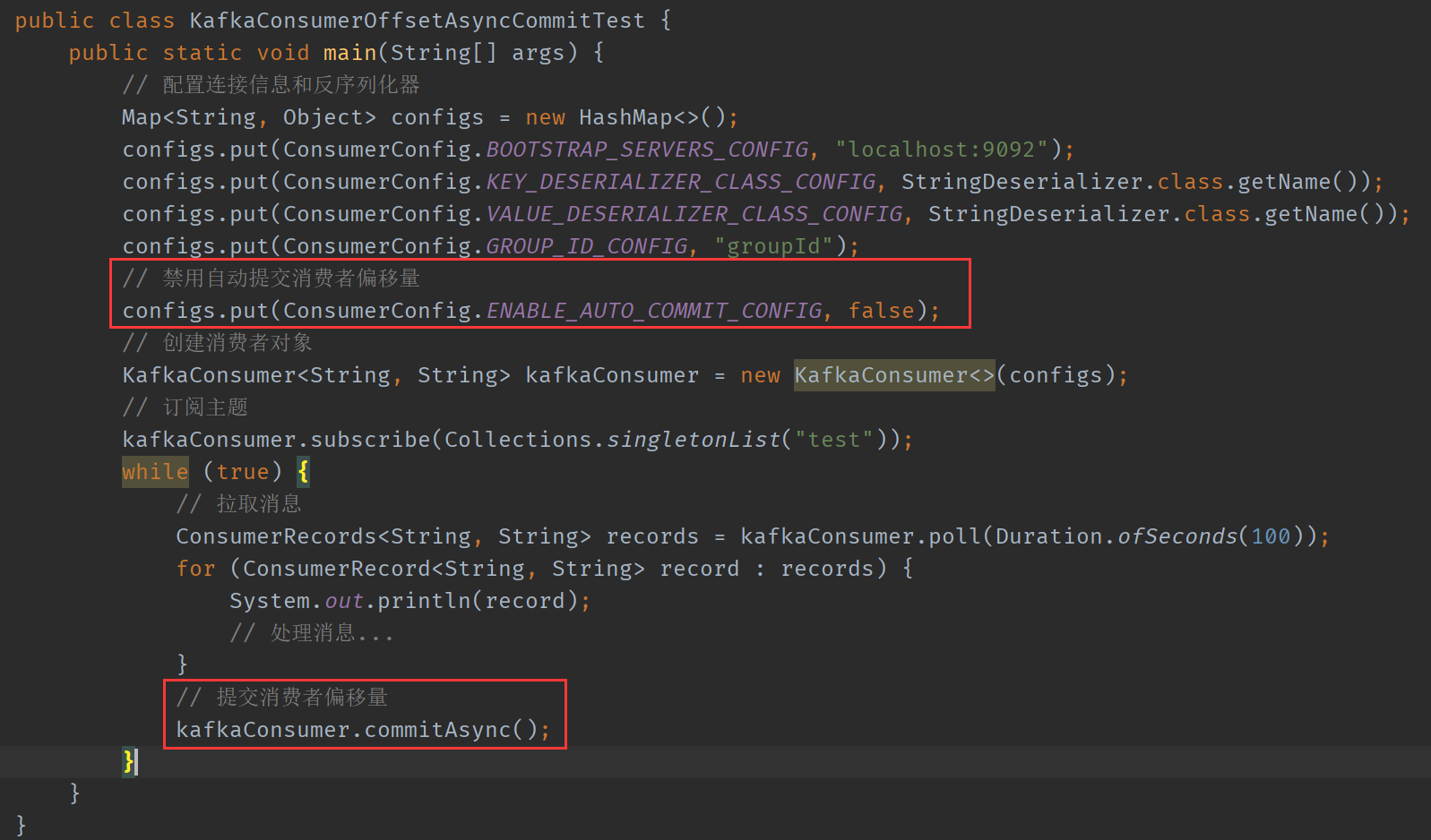The height and width of the screenshot is (840, 1431).
Task: Click the comment 创建消费者对象
Action: tap(217, 343)
